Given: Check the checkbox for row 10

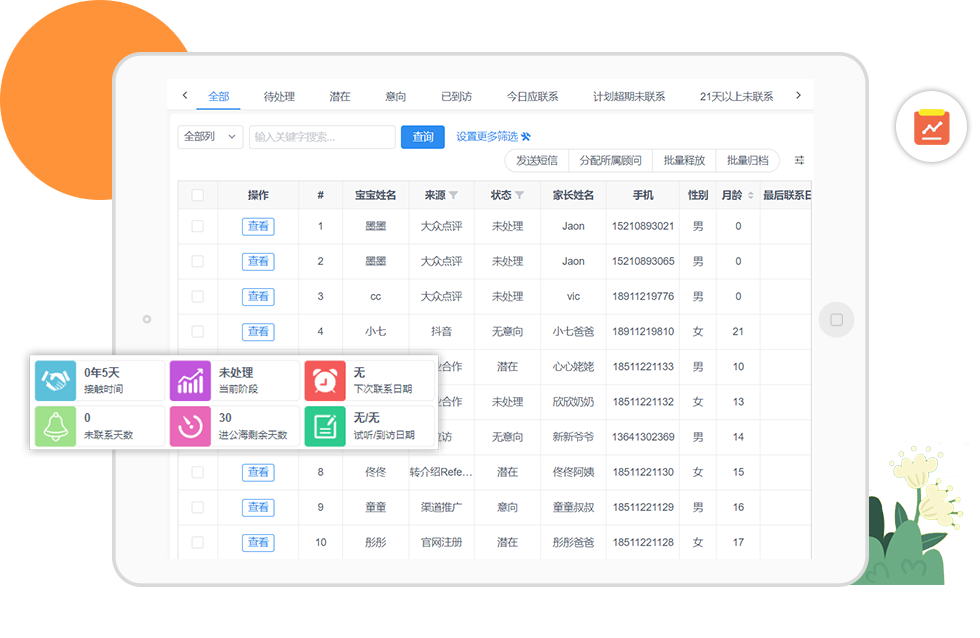Looking at the screenshot, I should coord(197,542).
